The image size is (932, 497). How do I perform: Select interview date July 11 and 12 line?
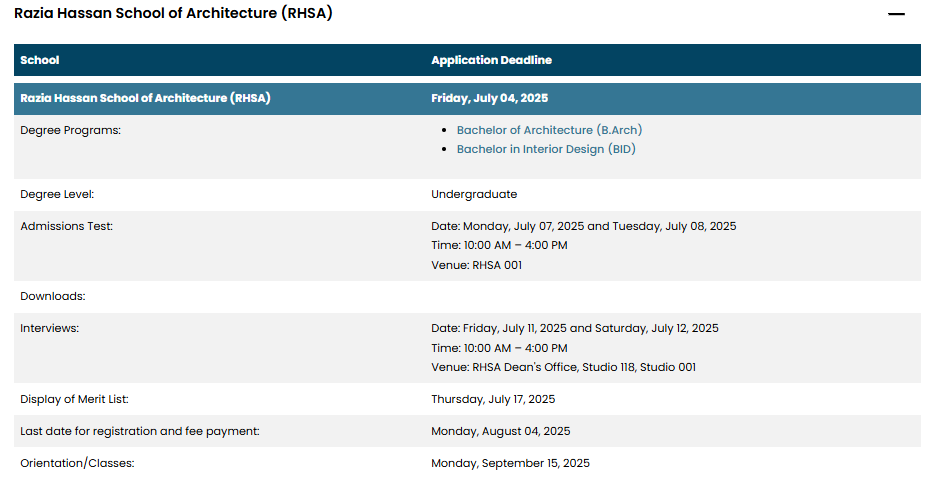575,328
